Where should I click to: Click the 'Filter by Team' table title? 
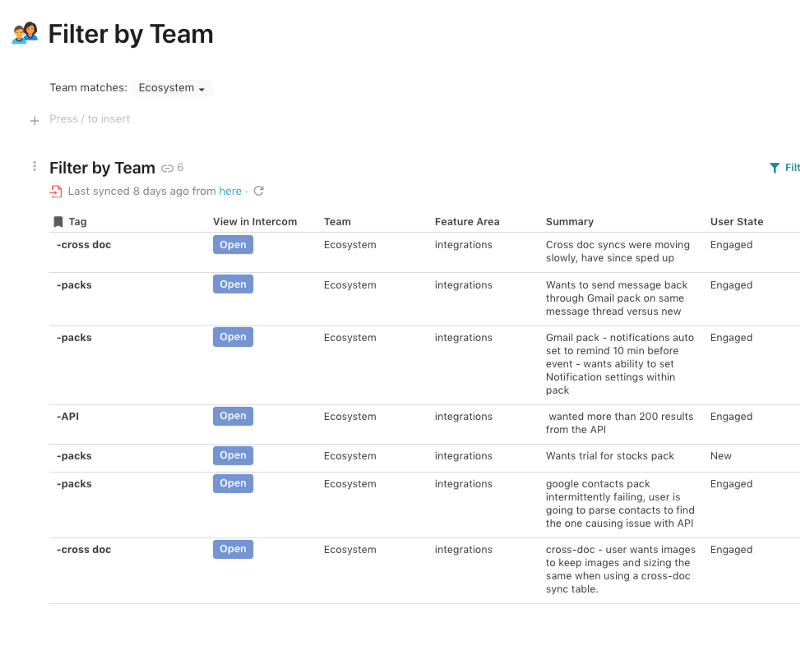(x=102, y=167)
